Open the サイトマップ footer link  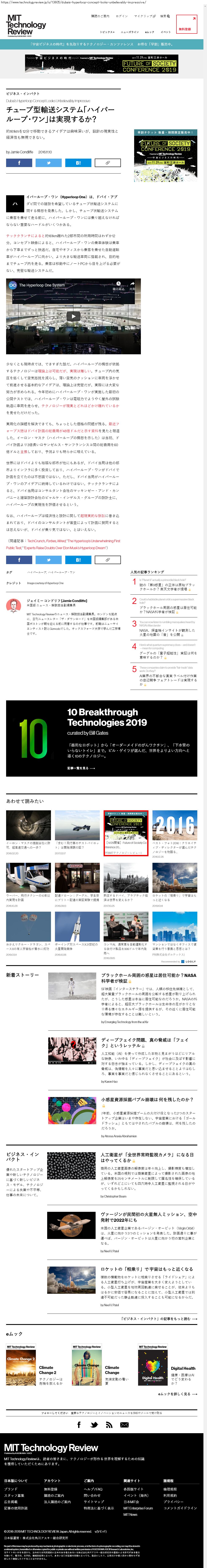(94, 1502)
